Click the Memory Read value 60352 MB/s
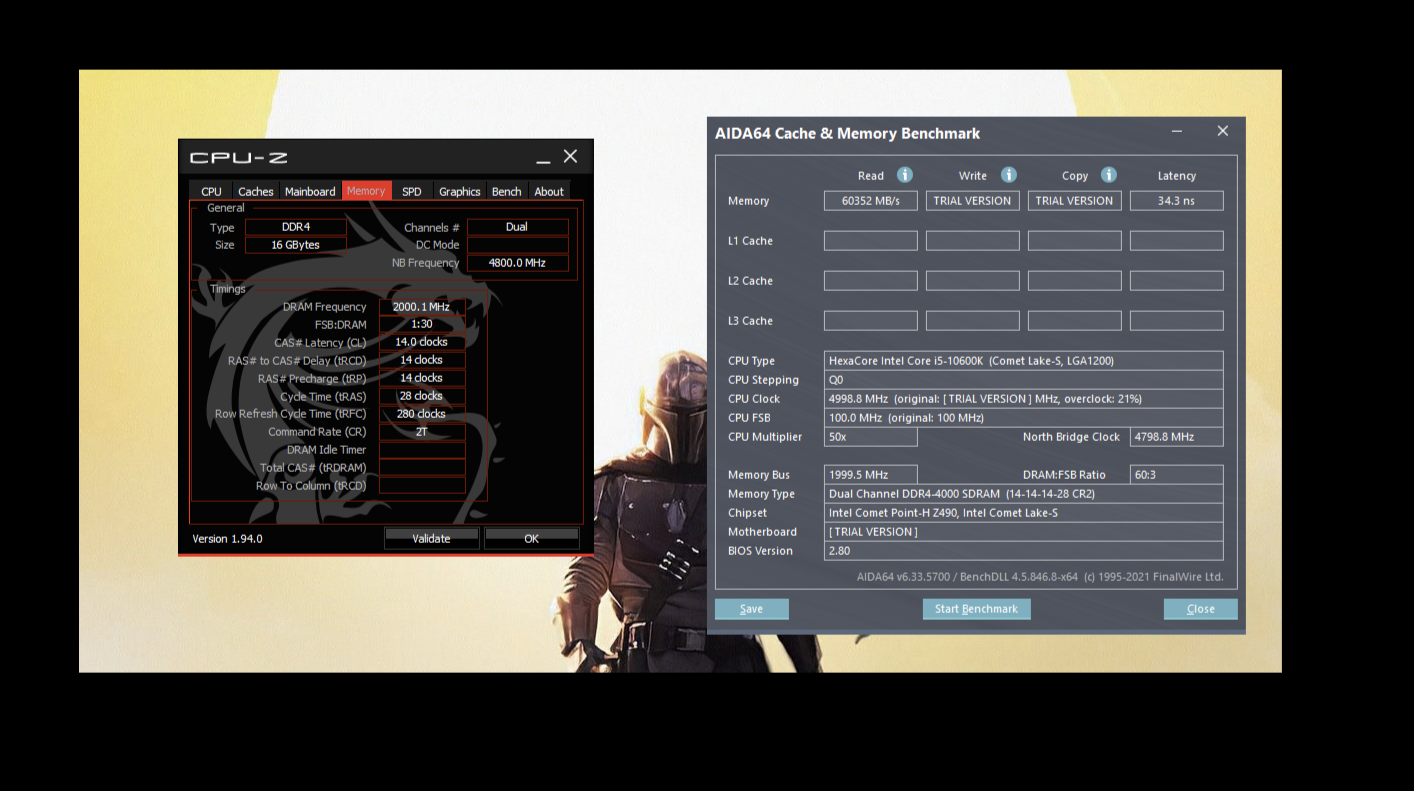Image resolution: width=1414 pixels, height=791 pixels. (x=871, y=201)
